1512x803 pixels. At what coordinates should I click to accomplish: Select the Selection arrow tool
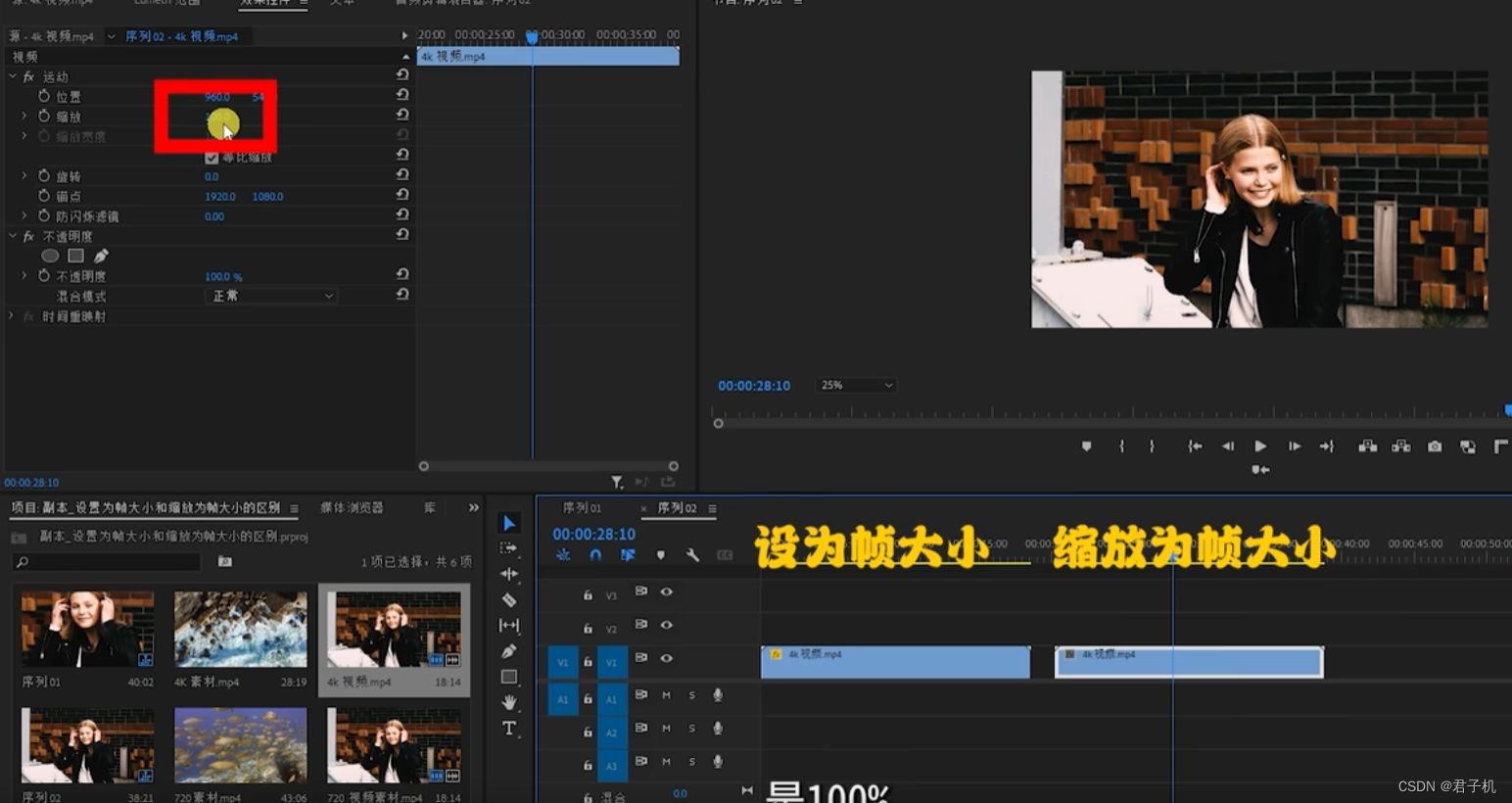coord(509,524)
